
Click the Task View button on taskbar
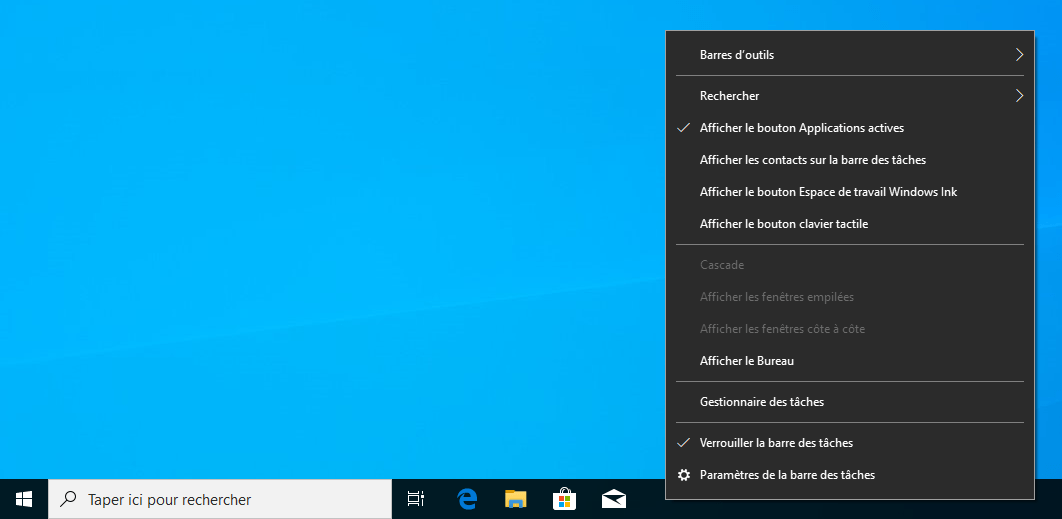[415, 499]
